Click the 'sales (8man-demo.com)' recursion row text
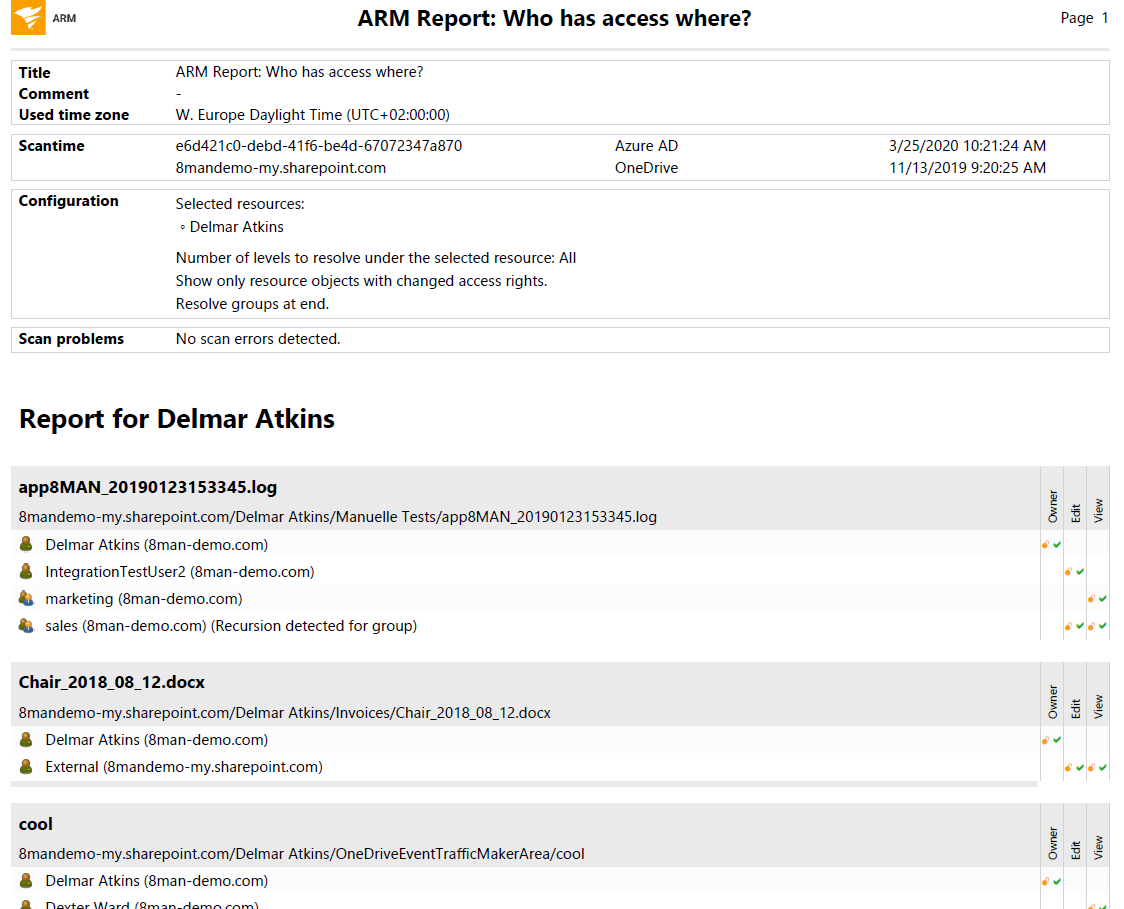The image size is (1124, 909). 231,626
